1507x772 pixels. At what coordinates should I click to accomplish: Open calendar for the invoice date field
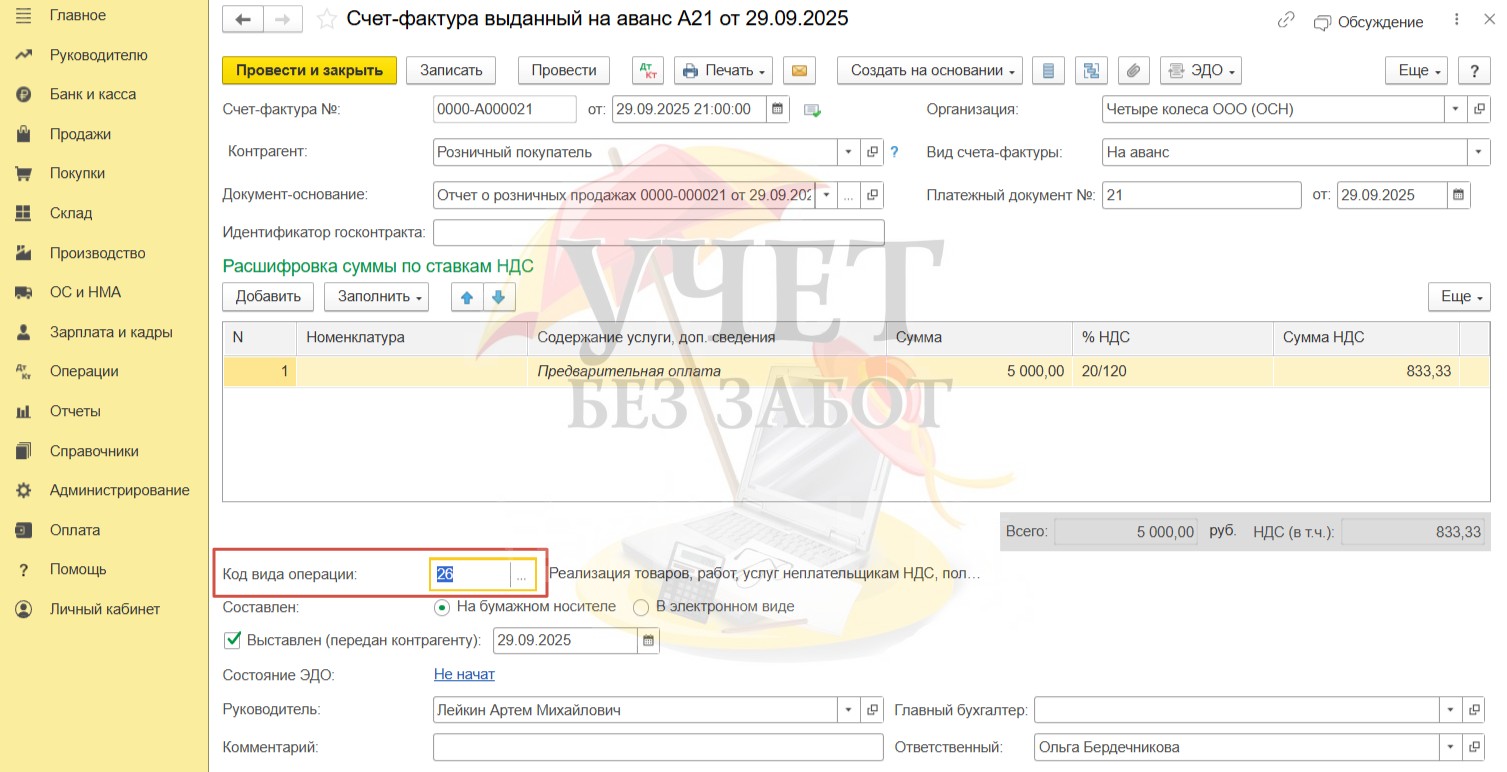pos(779,109)
